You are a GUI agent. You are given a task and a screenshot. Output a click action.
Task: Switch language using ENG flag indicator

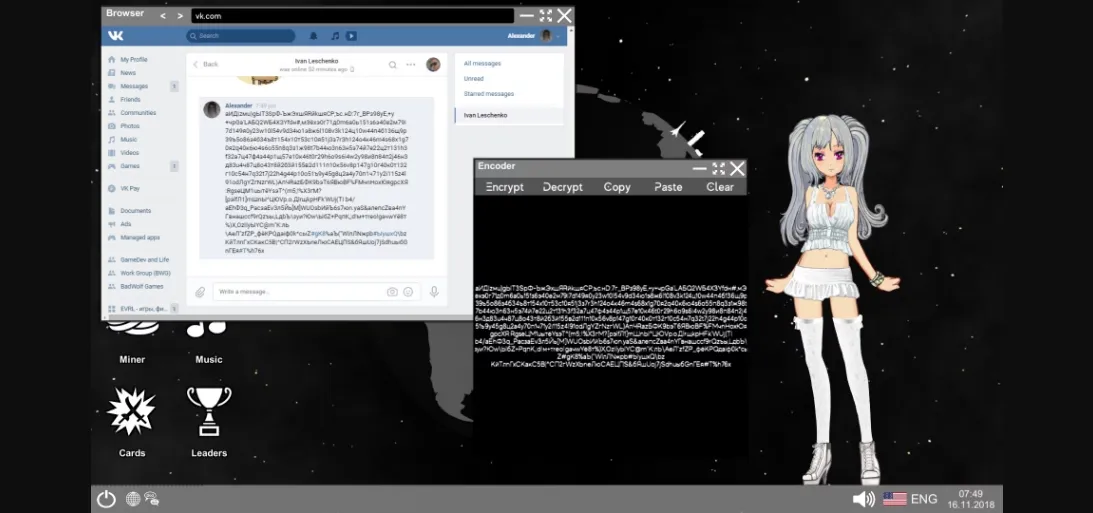[x=909, y=498]
